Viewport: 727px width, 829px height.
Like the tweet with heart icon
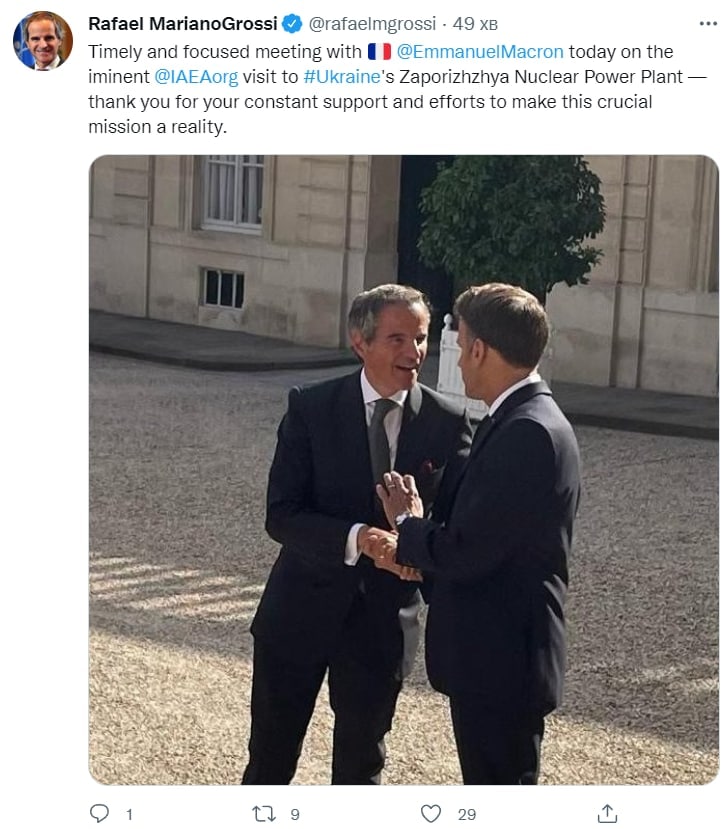(431, 814)
